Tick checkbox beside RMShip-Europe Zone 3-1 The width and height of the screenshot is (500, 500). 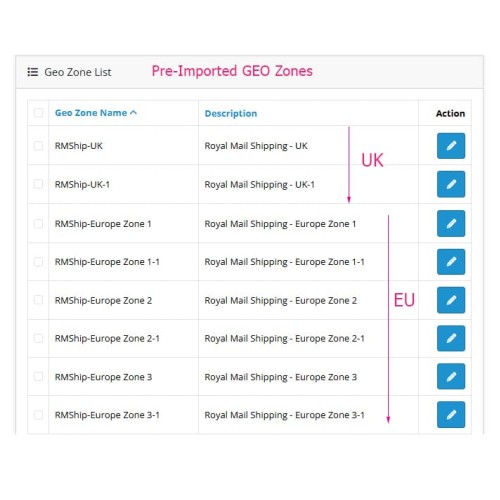click(x=38, y=415)
